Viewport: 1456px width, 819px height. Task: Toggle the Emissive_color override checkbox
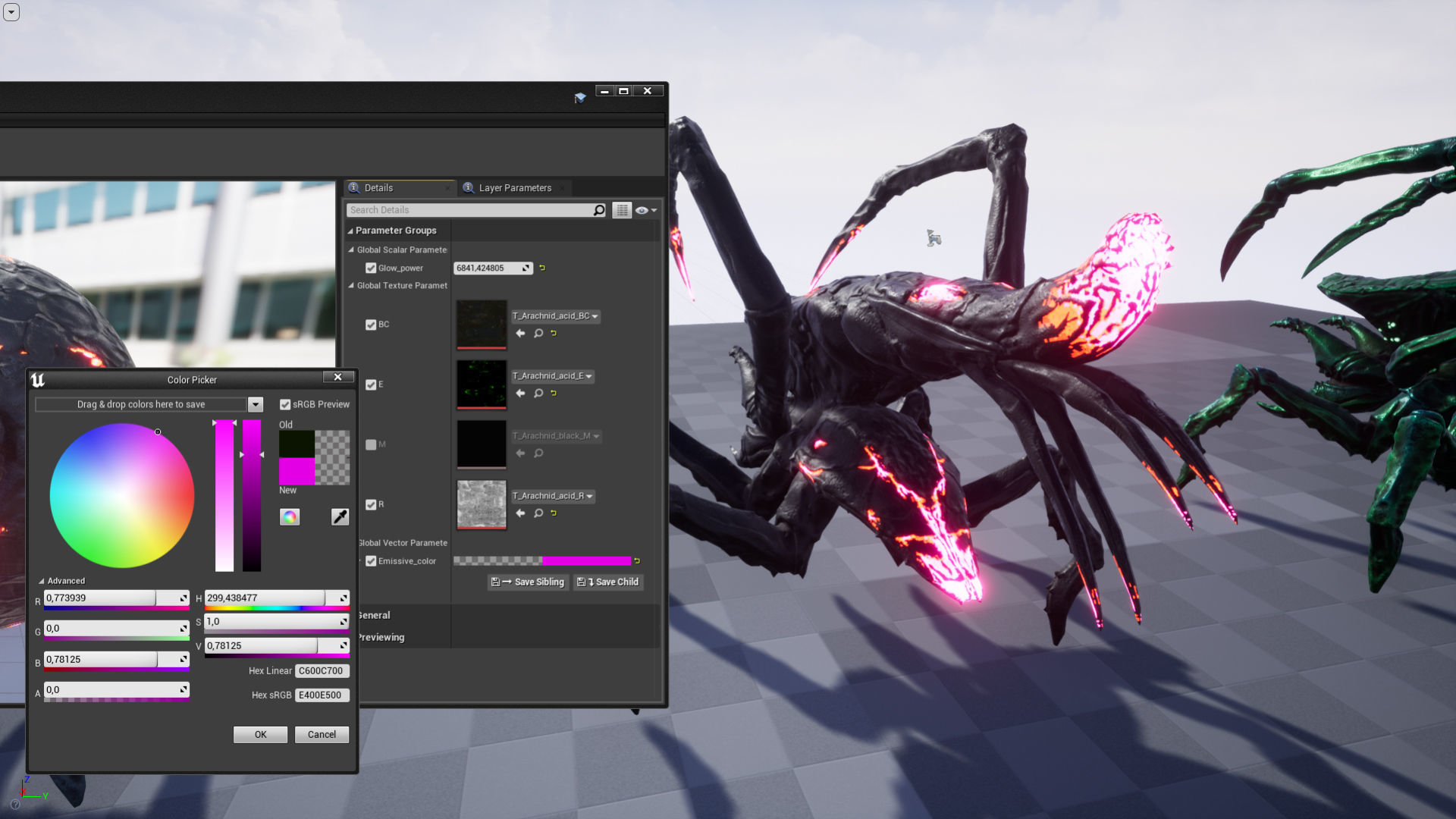click(371, 561)
